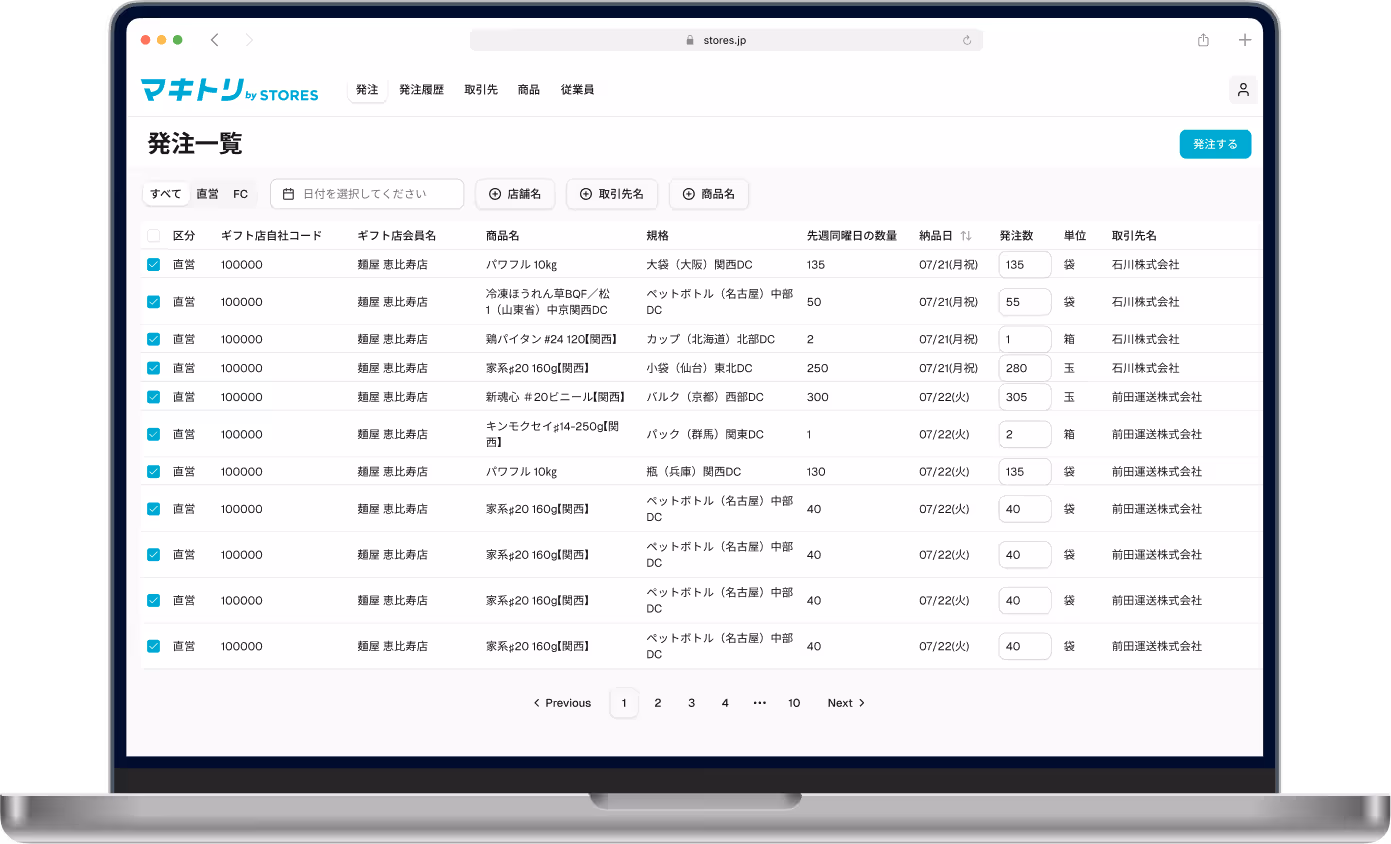The height and width of the screenshot is (844, 1391).
Task: Open the date picker field
Action: coord(367,194)
